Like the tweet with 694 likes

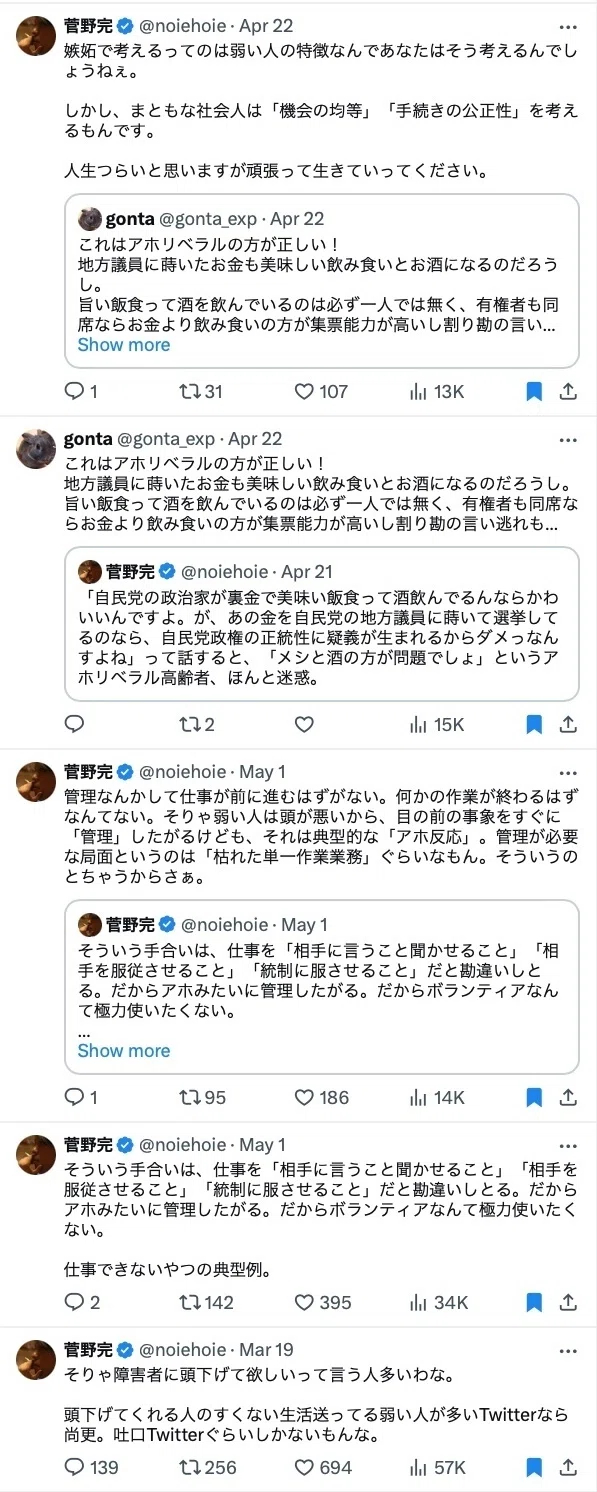point(304,1467)
